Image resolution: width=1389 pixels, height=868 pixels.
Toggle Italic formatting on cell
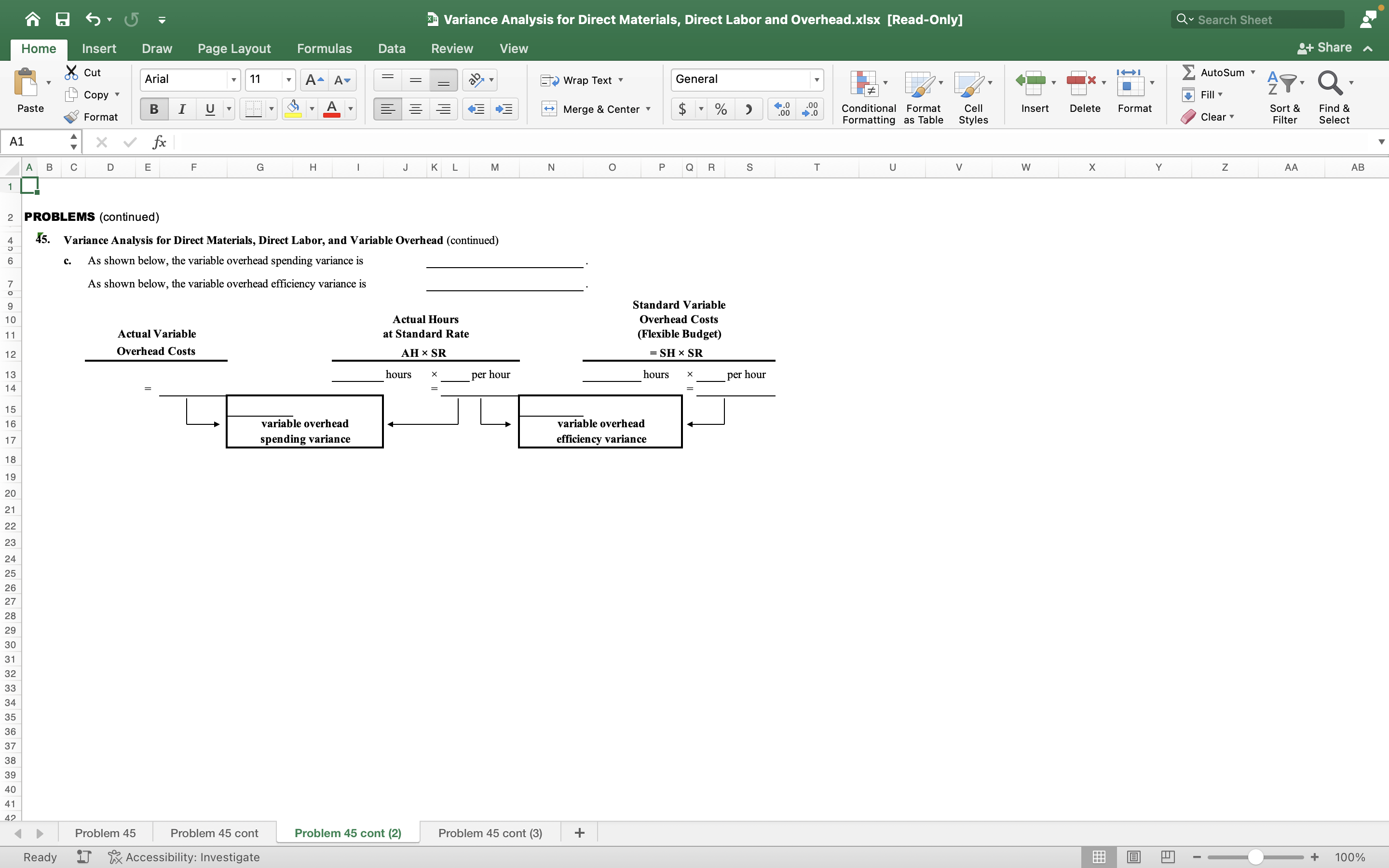pos(181,109)
